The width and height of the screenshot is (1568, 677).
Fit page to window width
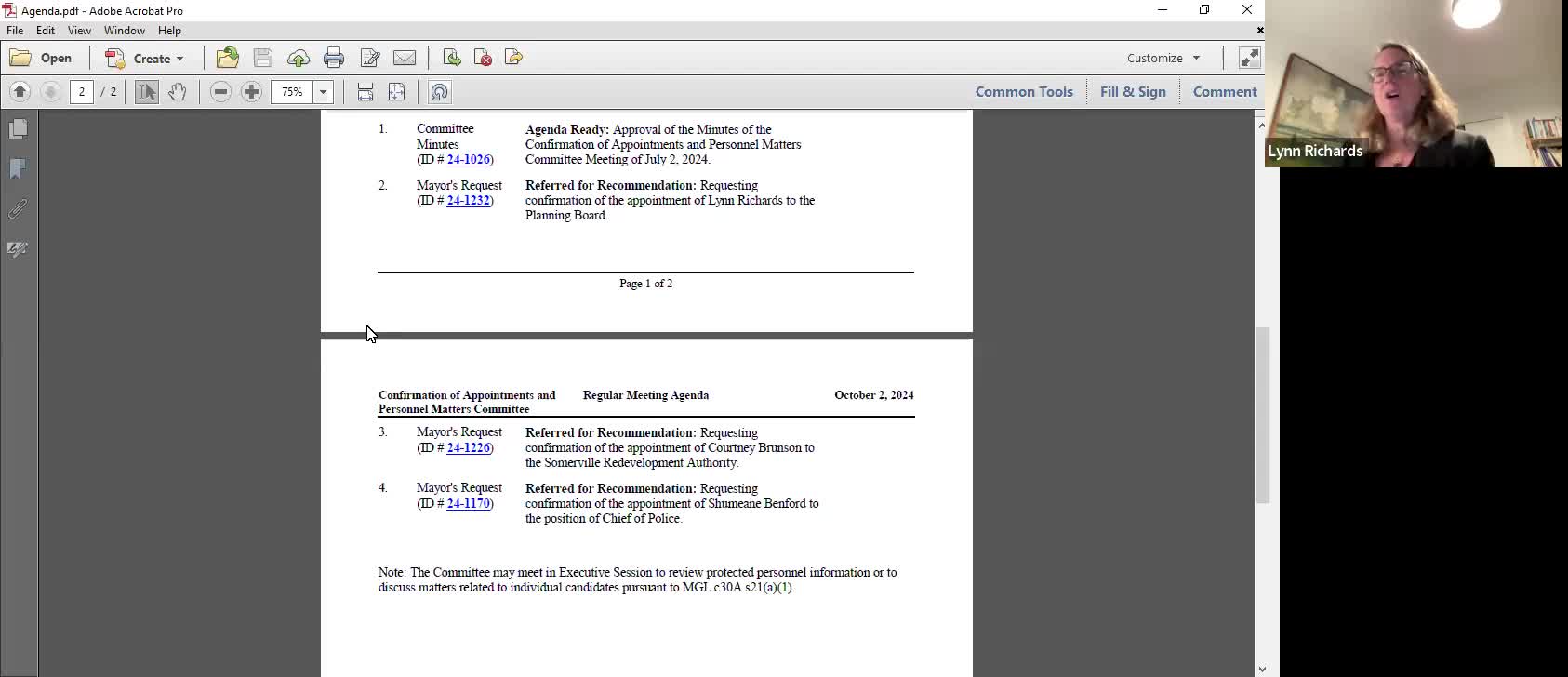click(365, 91)
